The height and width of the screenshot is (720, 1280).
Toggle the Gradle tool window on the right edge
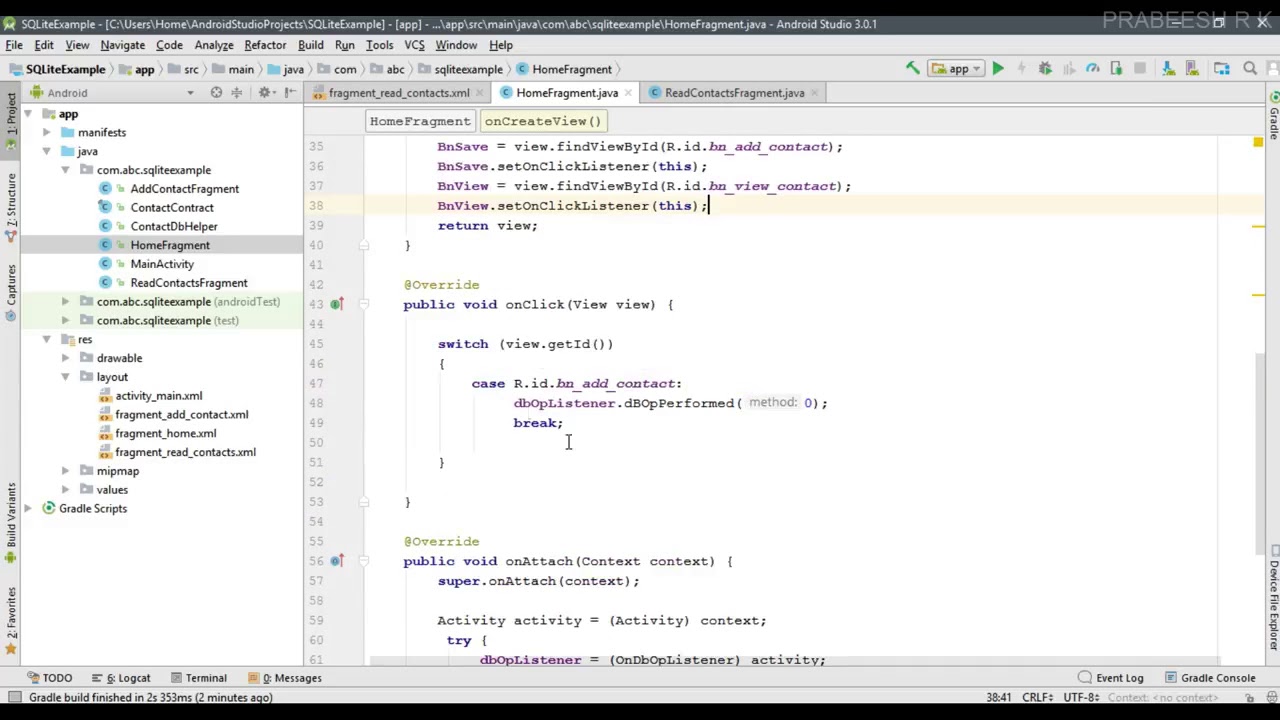coord(1273,117)
